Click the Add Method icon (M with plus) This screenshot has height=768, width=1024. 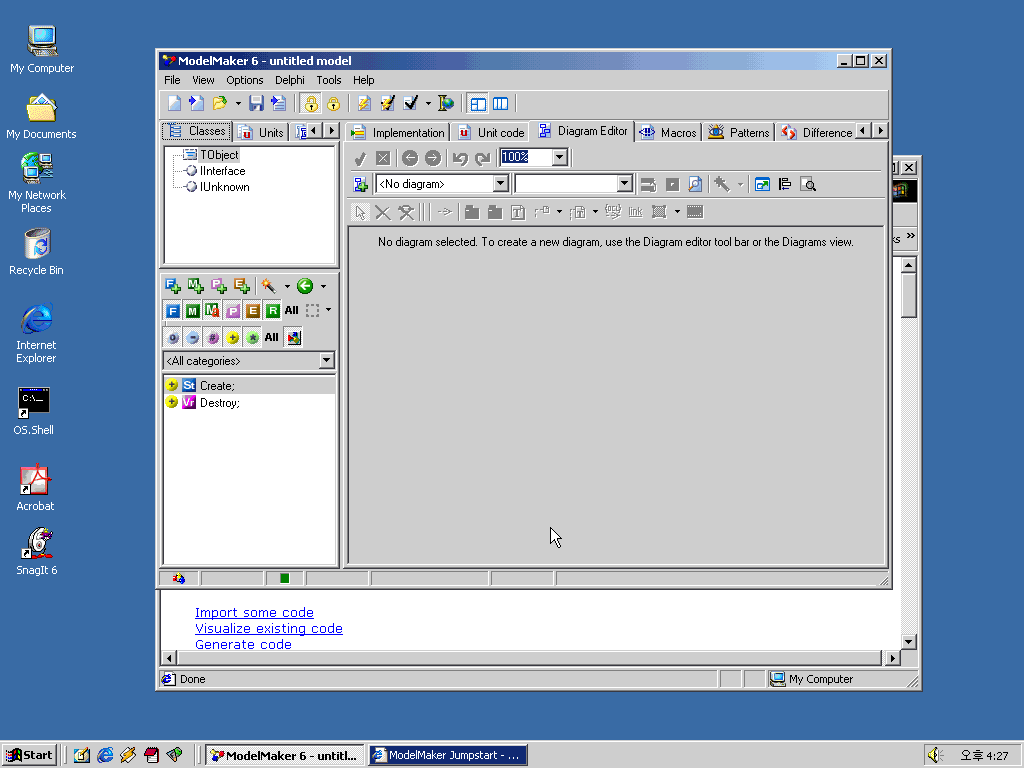click(196, 286)
